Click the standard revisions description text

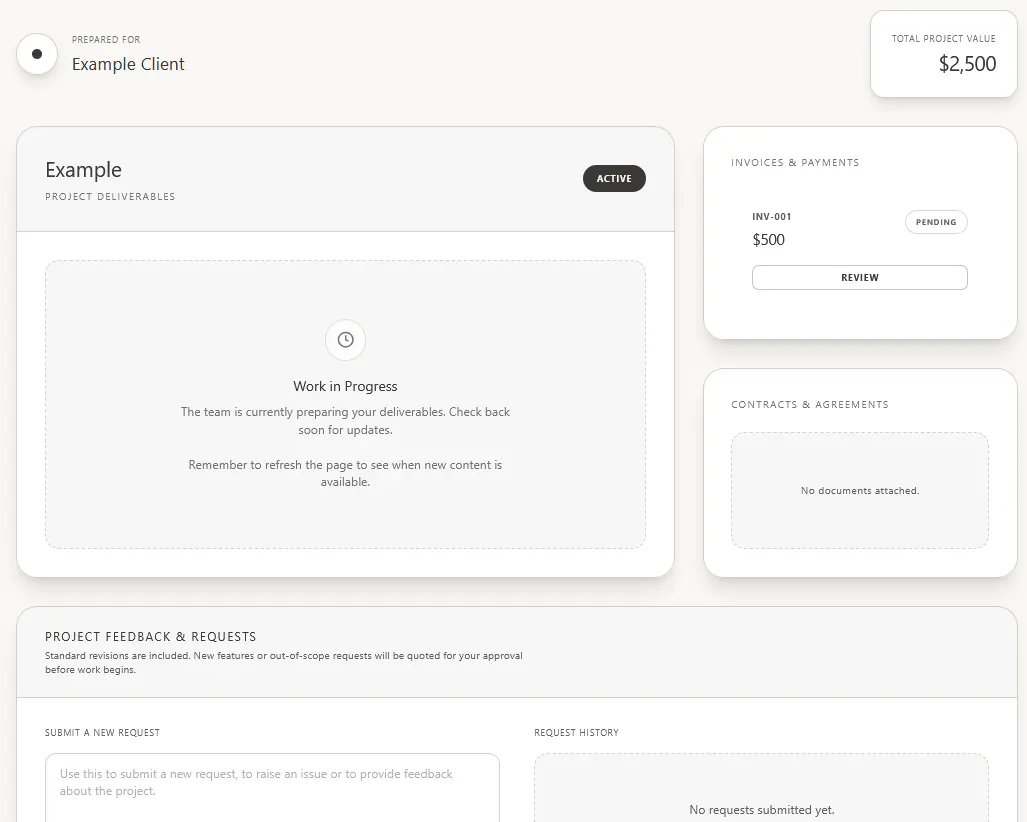click(x=284, y=662)
